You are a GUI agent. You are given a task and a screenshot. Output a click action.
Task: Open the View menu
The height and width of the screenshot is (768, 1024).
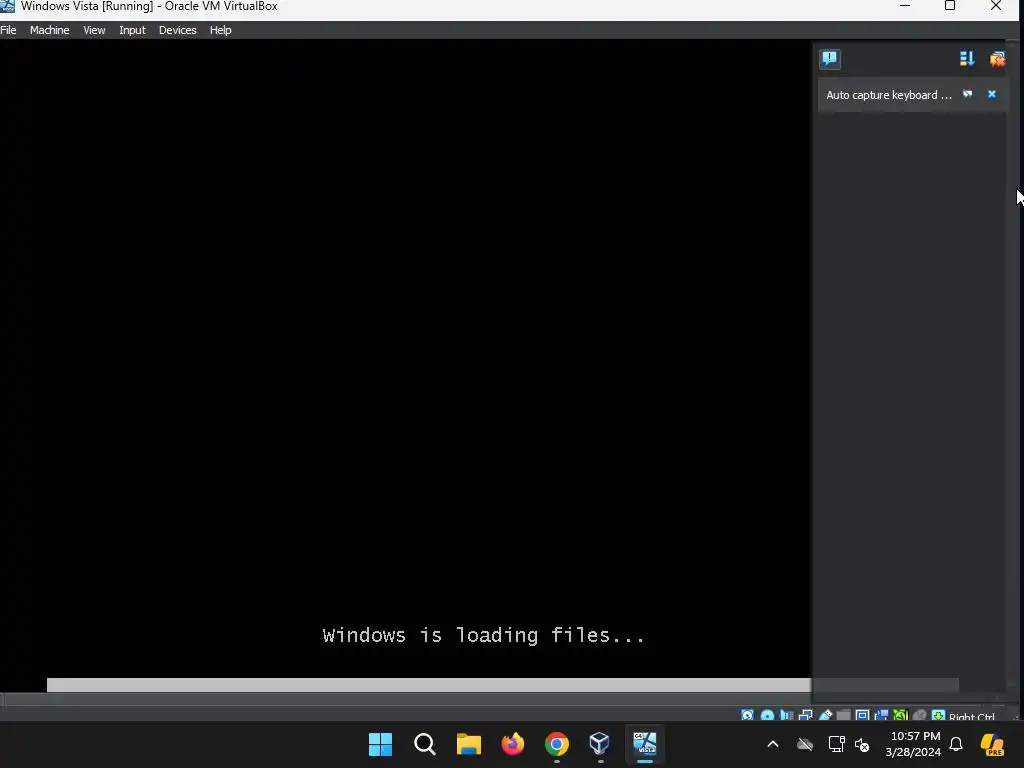pos(94,30)
